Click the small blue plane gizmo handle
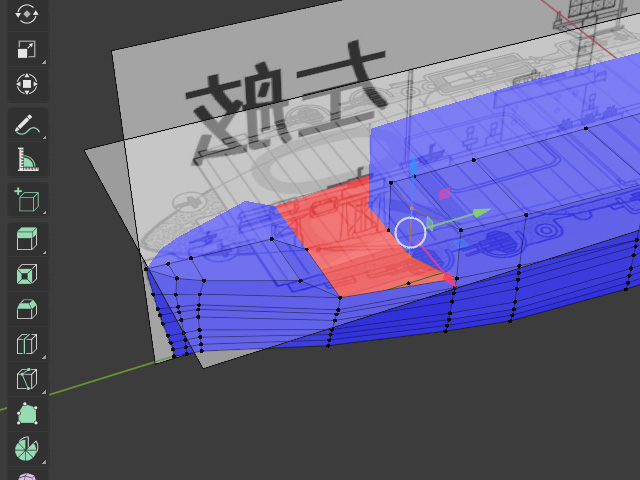The height and width of the screenshot is (480, 640). coord(461,244)
